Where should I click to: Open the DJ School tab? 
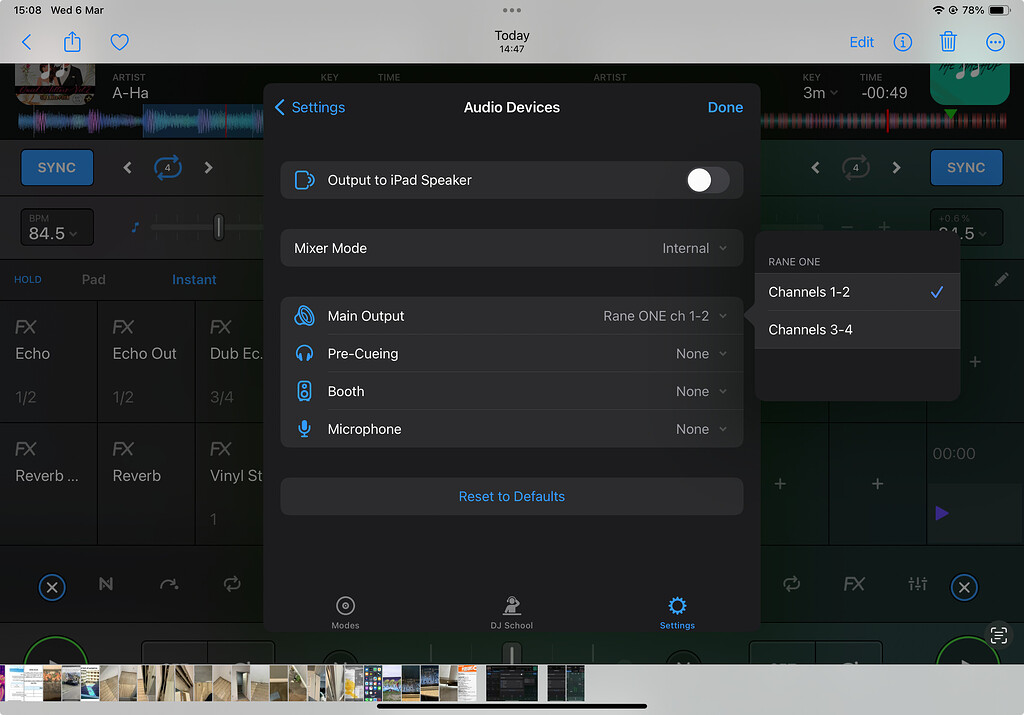point(511,612)
